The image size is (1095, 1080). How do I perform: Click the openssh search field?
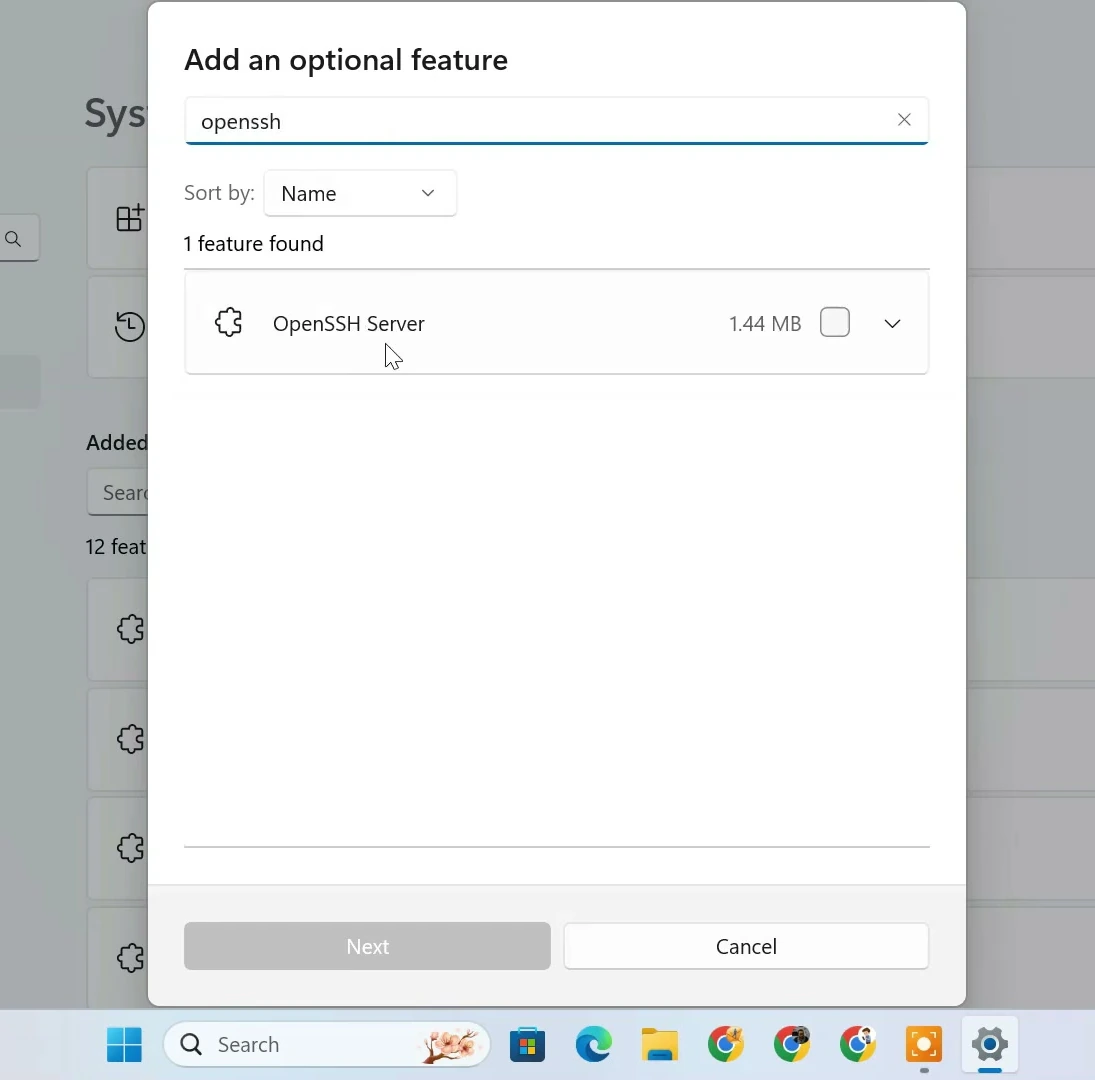pos(556,121)
